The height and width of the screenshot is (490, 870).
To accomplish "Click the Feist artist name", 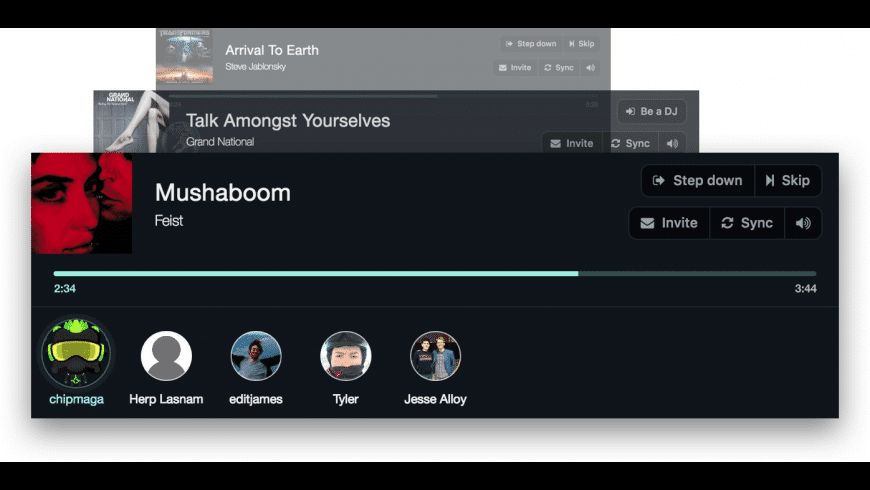I will [x=169, y=221].
